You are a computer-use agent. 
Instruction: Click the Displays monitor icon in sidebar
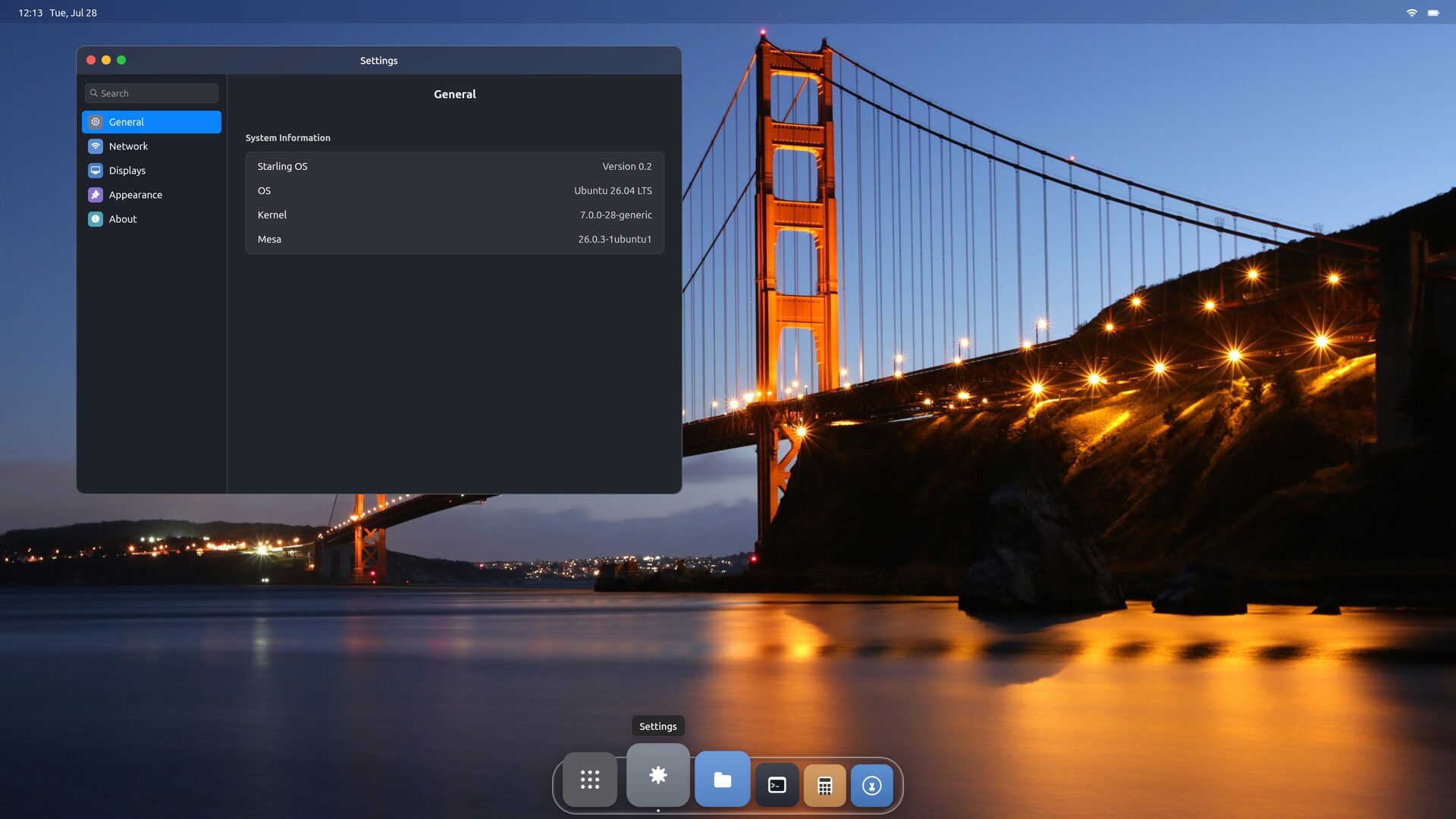click(x=96, y=171)
